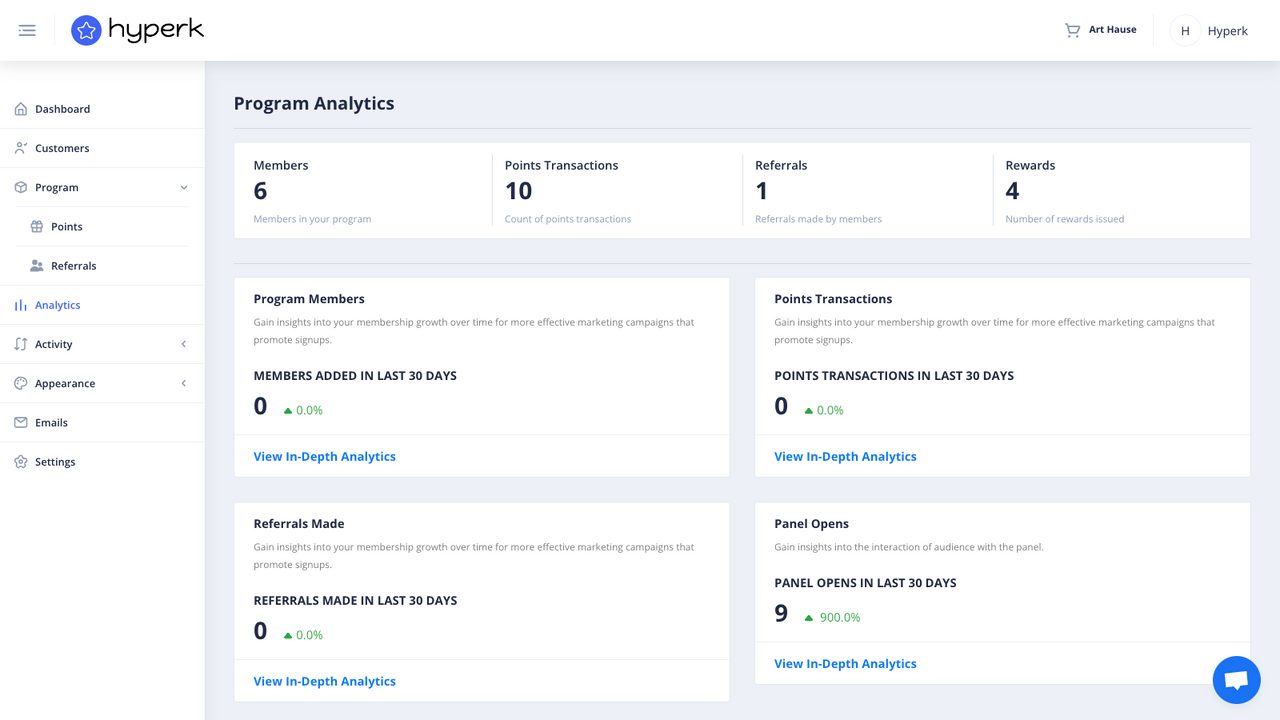Click the shopping cart icon next to Art Hause
This screenshot has width=1280, height=720.
tap(1071, 29)
